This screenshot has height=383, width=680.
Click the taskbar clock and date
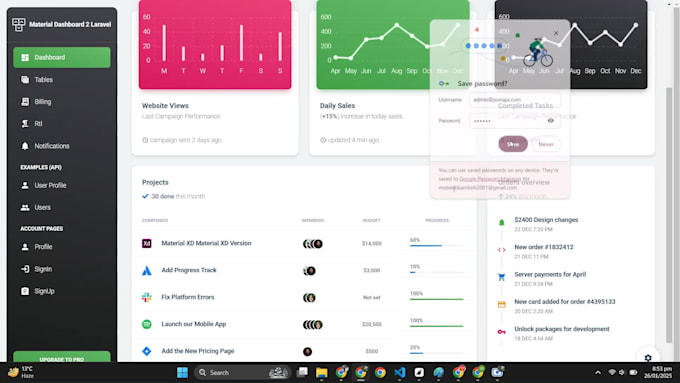pyautogui.click(x=658, y=372)
